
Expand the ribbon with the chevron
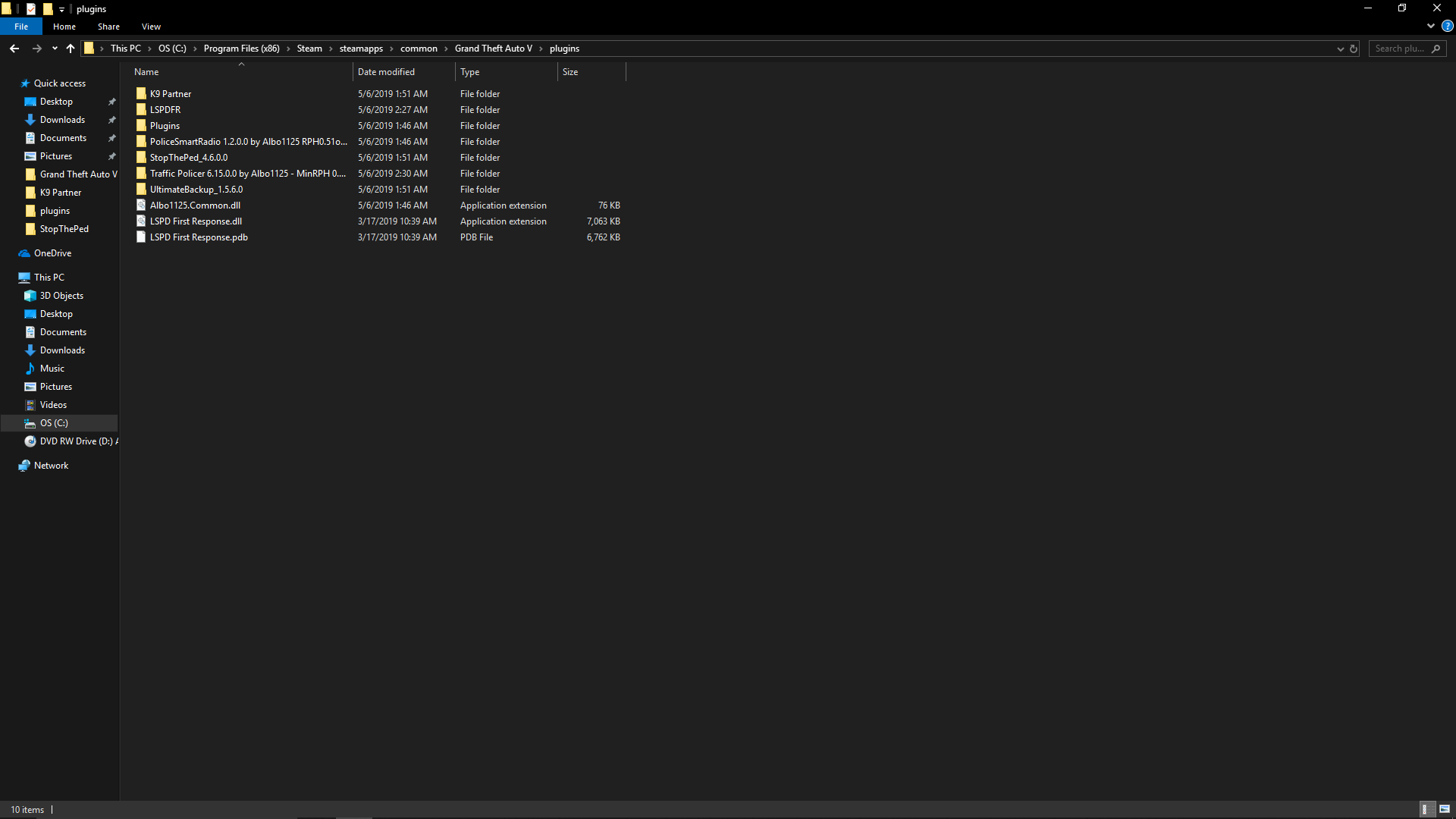point(1430,26)
